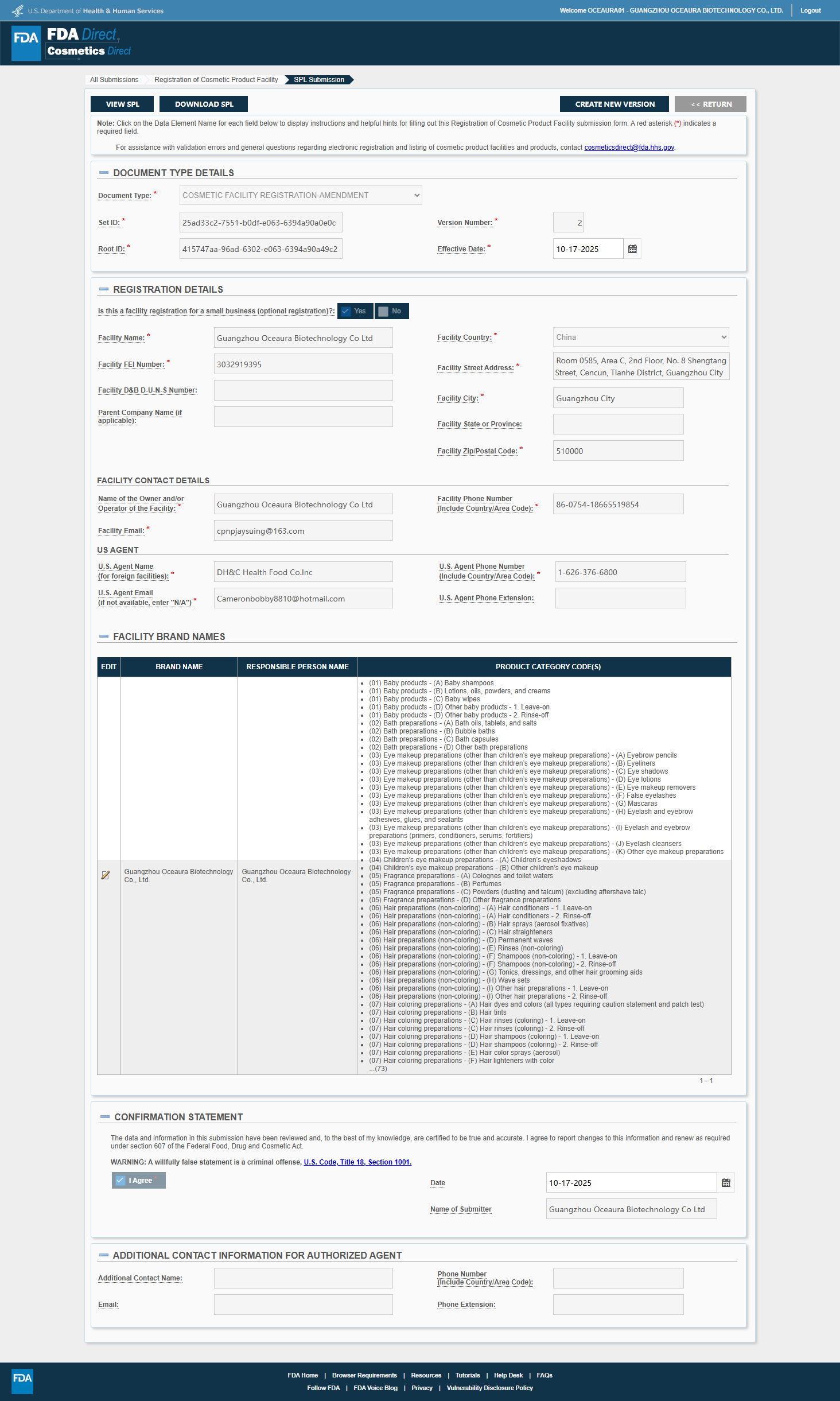Click the HHS eagle logo at top left
840x1401 pixels.
18,10
